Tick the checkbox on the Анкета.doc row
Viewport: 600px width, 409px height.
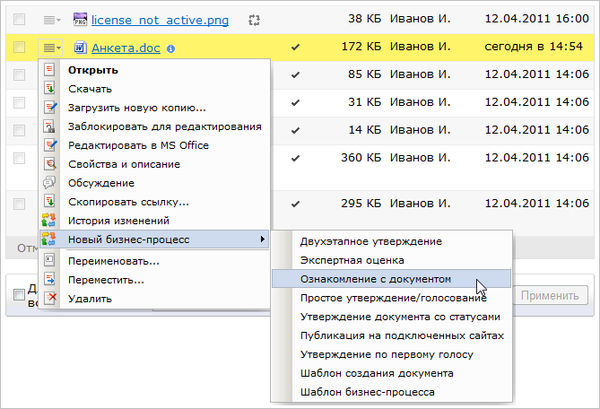[19, 47]
